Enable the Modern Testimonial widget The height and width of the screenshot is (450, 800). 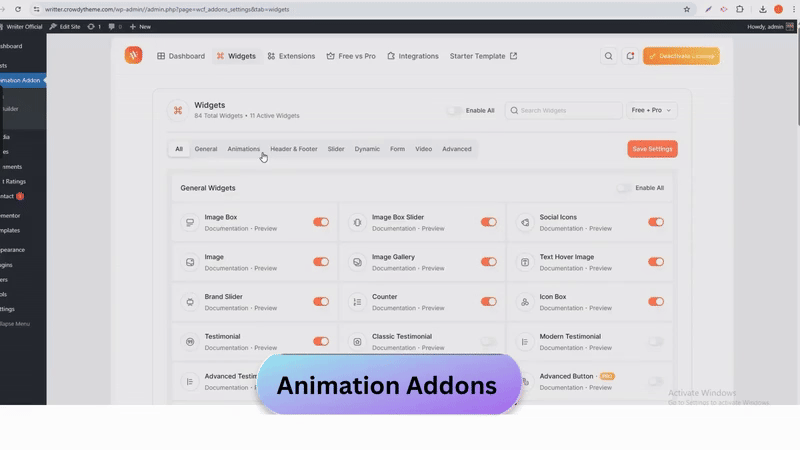pos(656,341)
